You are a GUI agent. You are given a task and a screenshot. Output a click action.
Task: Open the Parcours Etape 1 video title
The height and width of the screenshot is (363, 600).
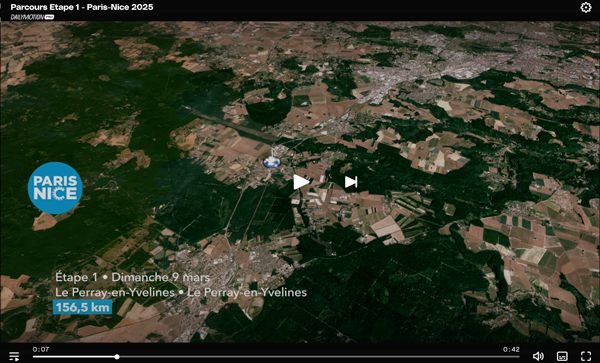coord(82,7)
